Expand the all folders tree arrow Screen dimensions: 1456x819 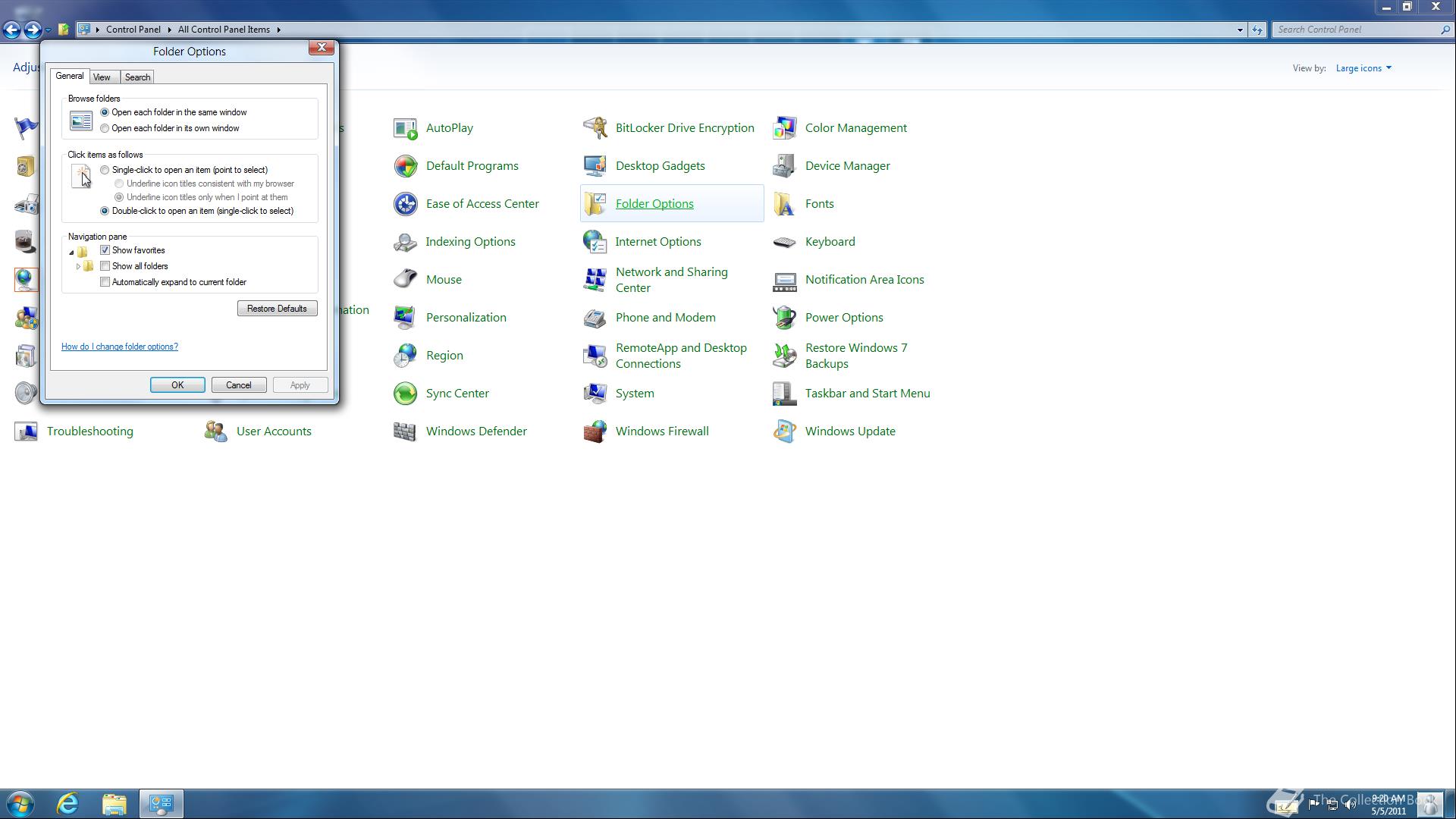click(78, 266)
